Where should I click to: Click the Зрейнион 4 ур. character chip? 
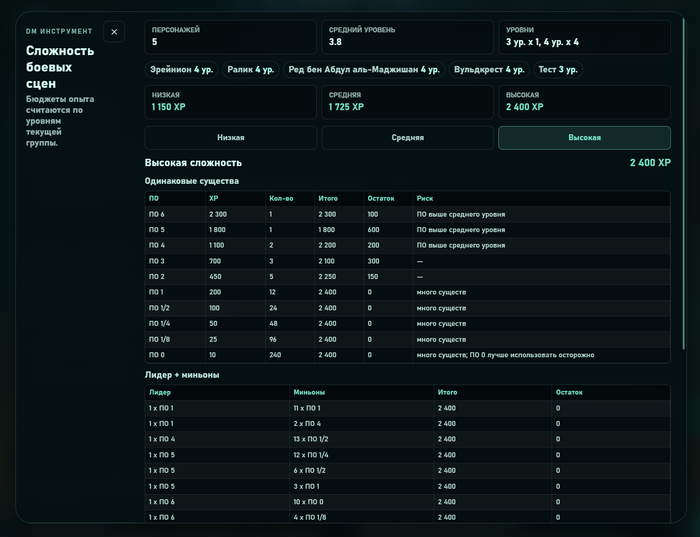181,70
